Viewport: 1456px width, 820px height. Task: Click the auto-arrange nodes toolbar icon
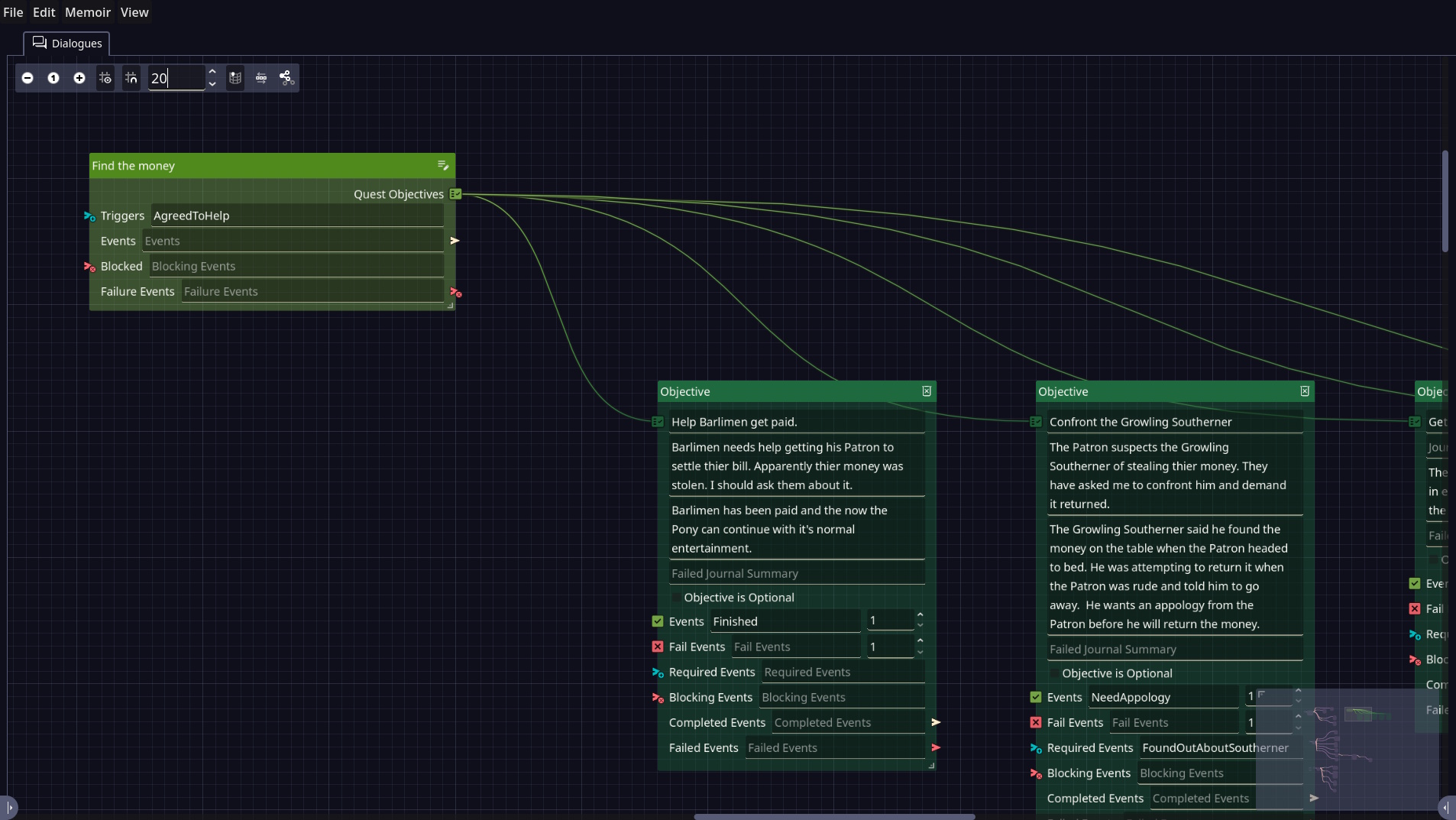[x=261, y=78]
